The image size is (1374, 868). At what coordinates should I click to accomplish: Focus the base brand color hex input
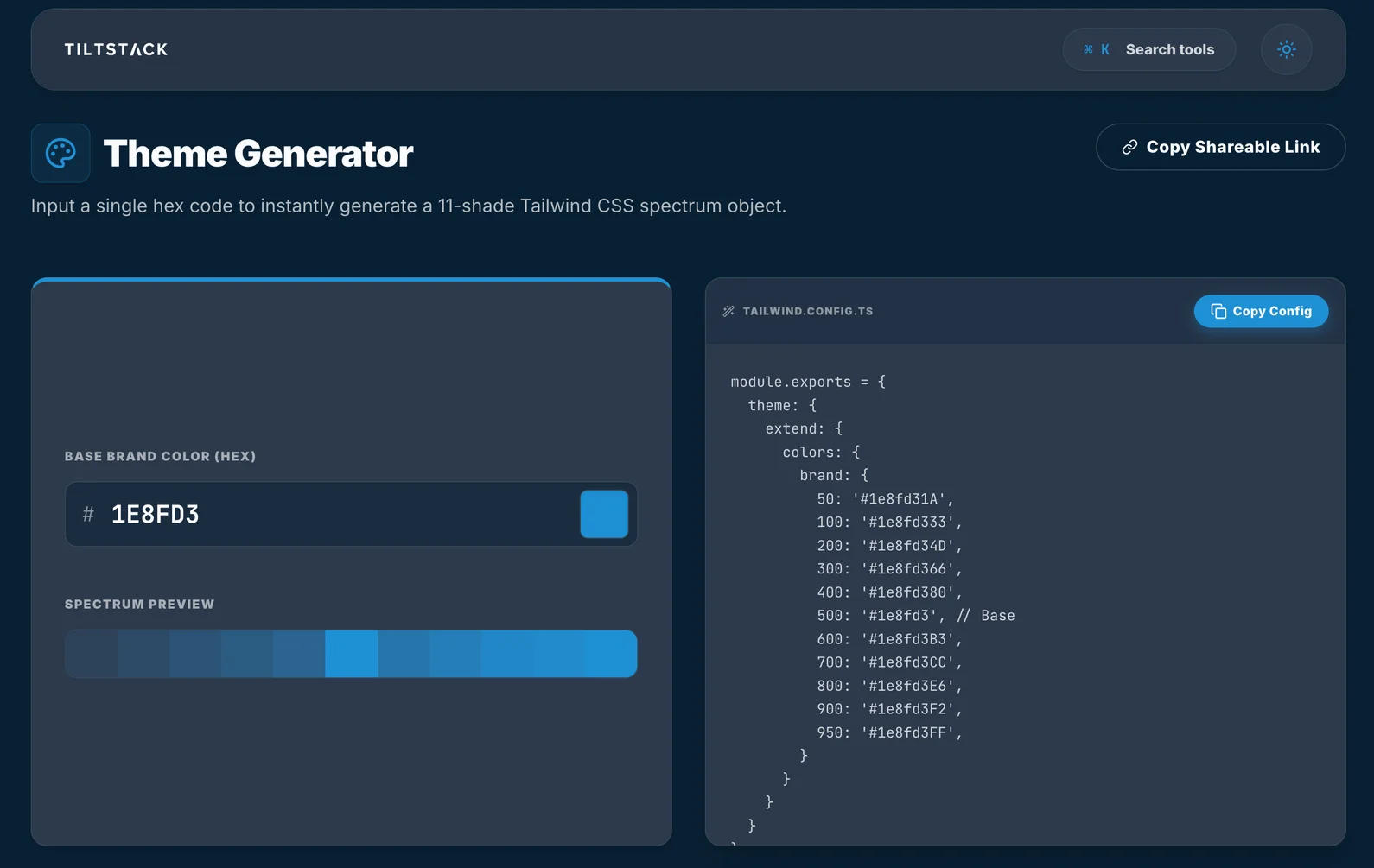click(x=337, y=515)
